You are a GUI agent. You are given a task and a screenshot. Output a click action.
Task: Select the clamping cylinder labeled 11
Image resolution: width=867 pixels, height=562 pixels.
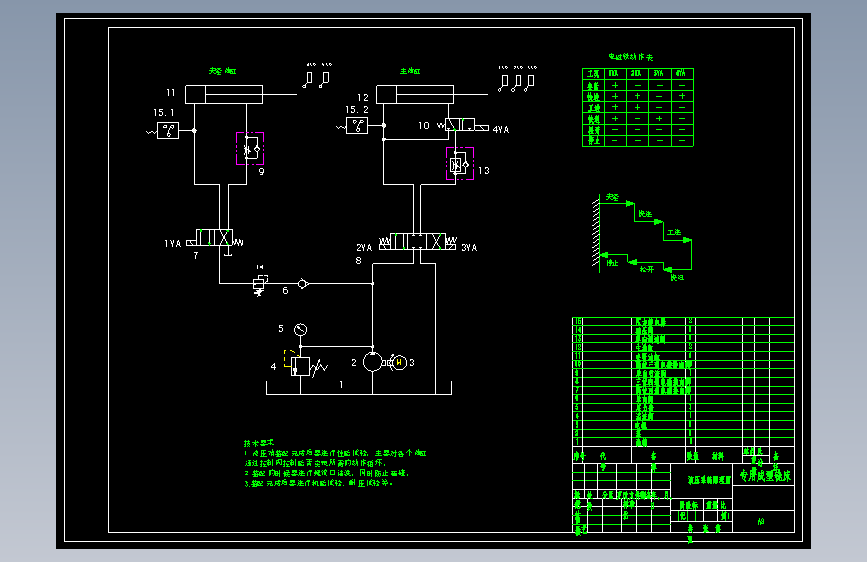click(224, 94)
